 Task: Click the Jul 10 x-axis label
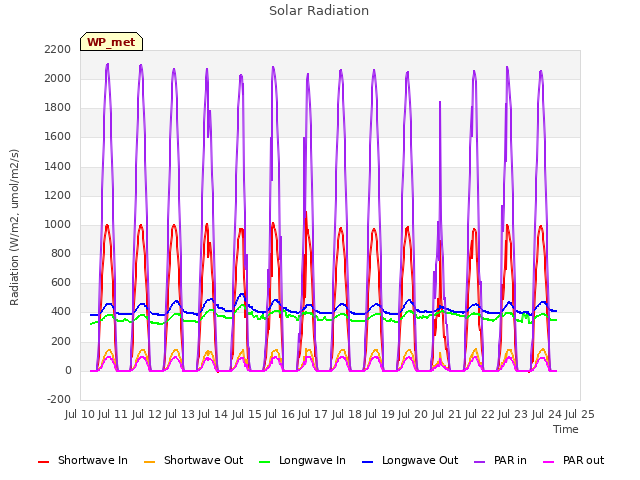point(80,414)
